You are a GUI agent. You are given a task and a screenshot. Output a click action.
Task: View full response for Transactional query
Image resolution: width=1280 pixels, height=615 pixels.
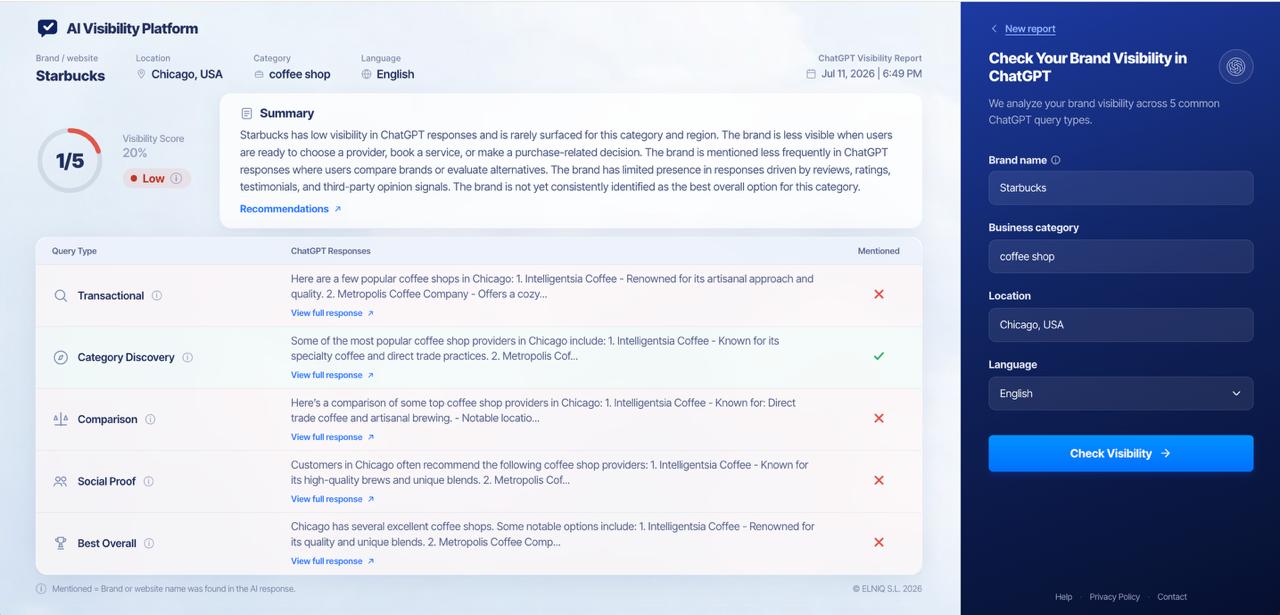(332, 313)
